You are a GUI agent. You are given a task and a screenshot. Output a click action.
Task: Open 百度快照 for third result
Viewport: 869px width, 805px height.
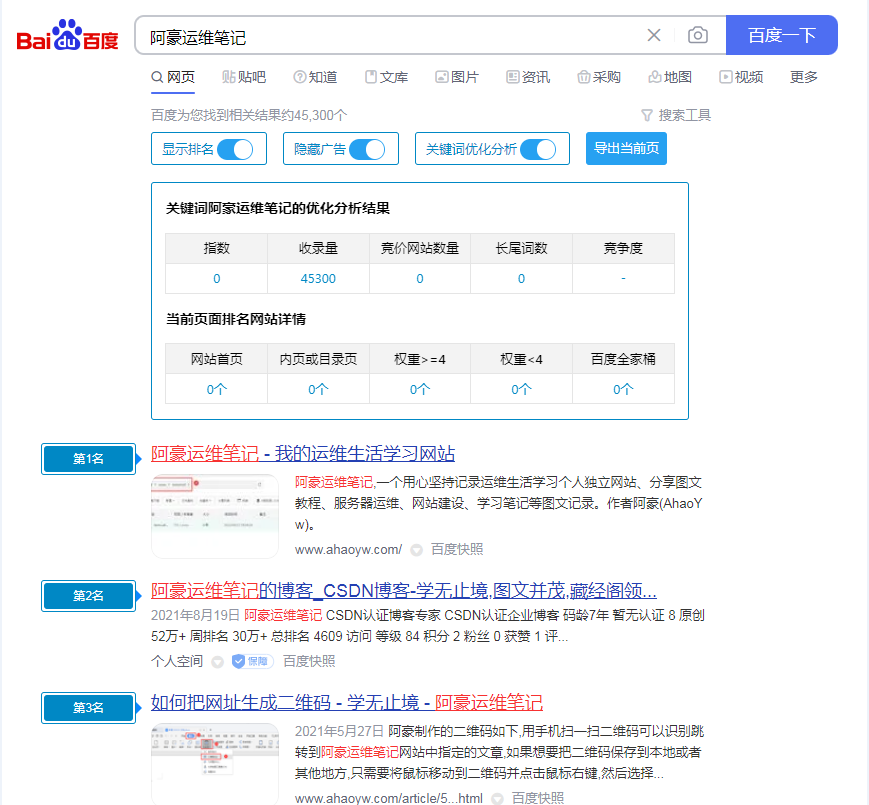click(538, 798)
